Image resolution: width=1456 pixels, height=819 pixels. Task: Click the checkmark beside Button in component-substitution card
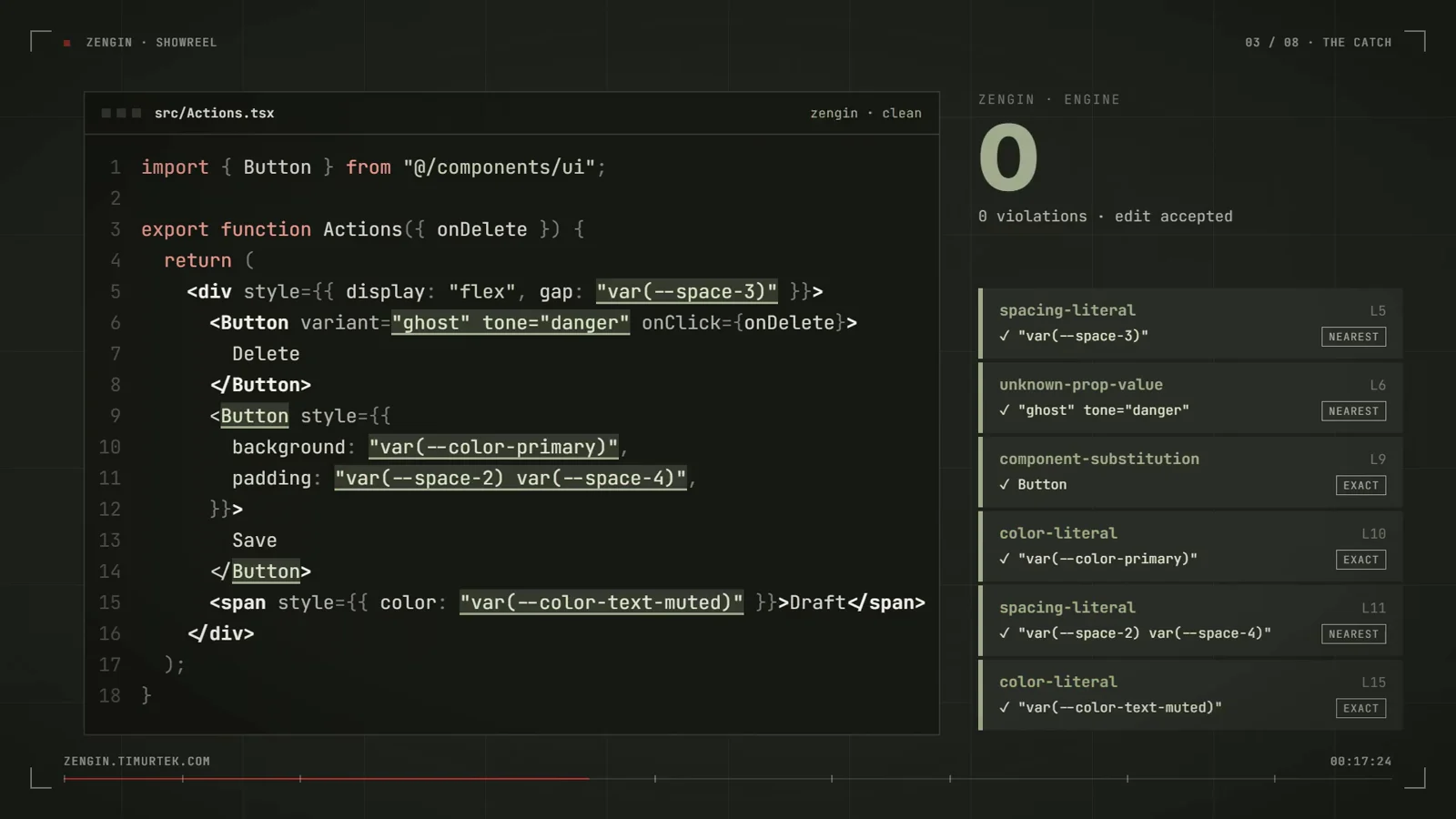click(x=1005, y=485)
